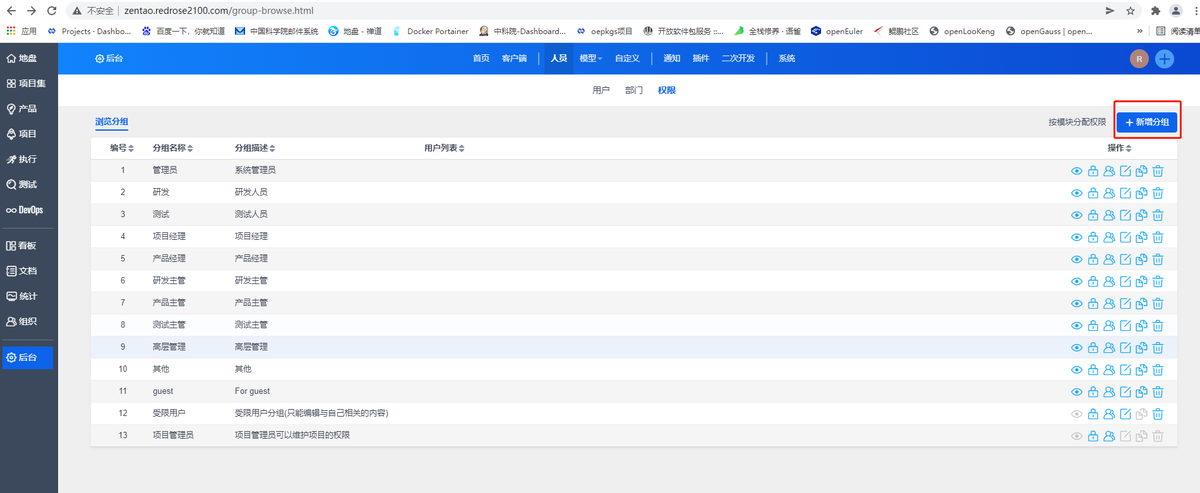Open 首页 in the top navigation
This screenshot has width=1200, height=493.
point(481,59)
